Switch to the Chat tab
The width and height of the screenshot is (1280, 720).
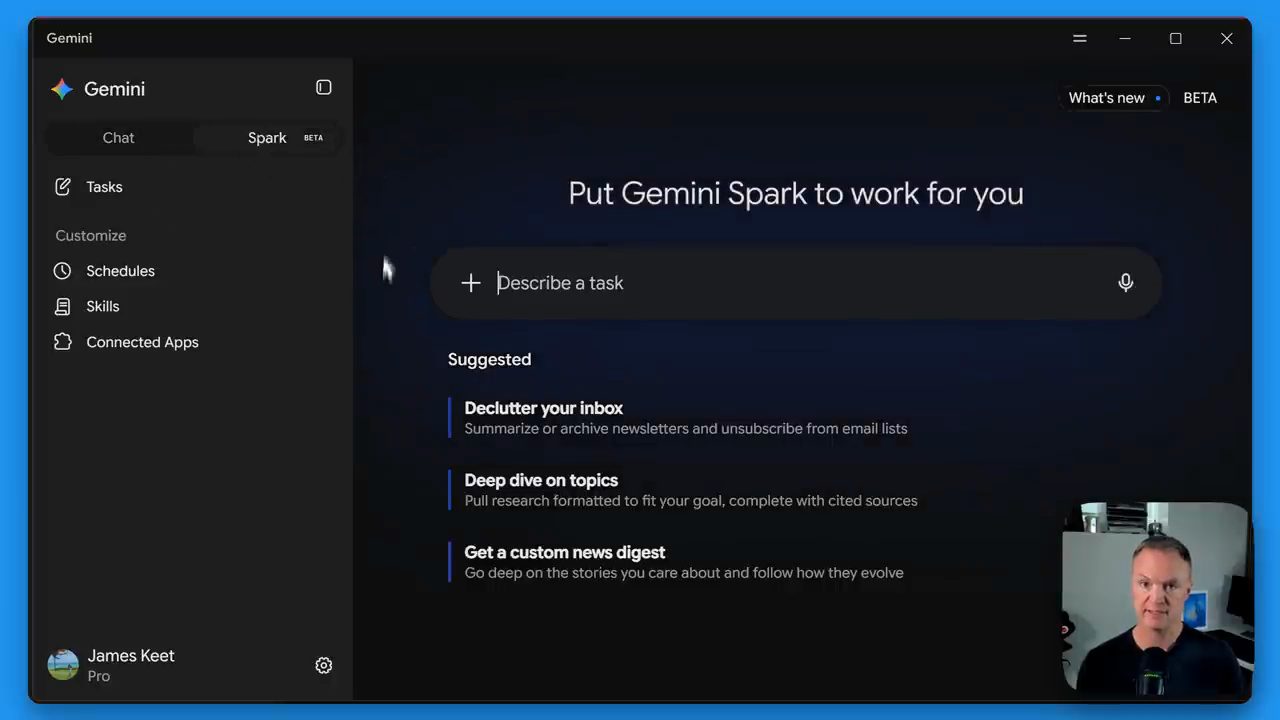[x=119, y=138]
